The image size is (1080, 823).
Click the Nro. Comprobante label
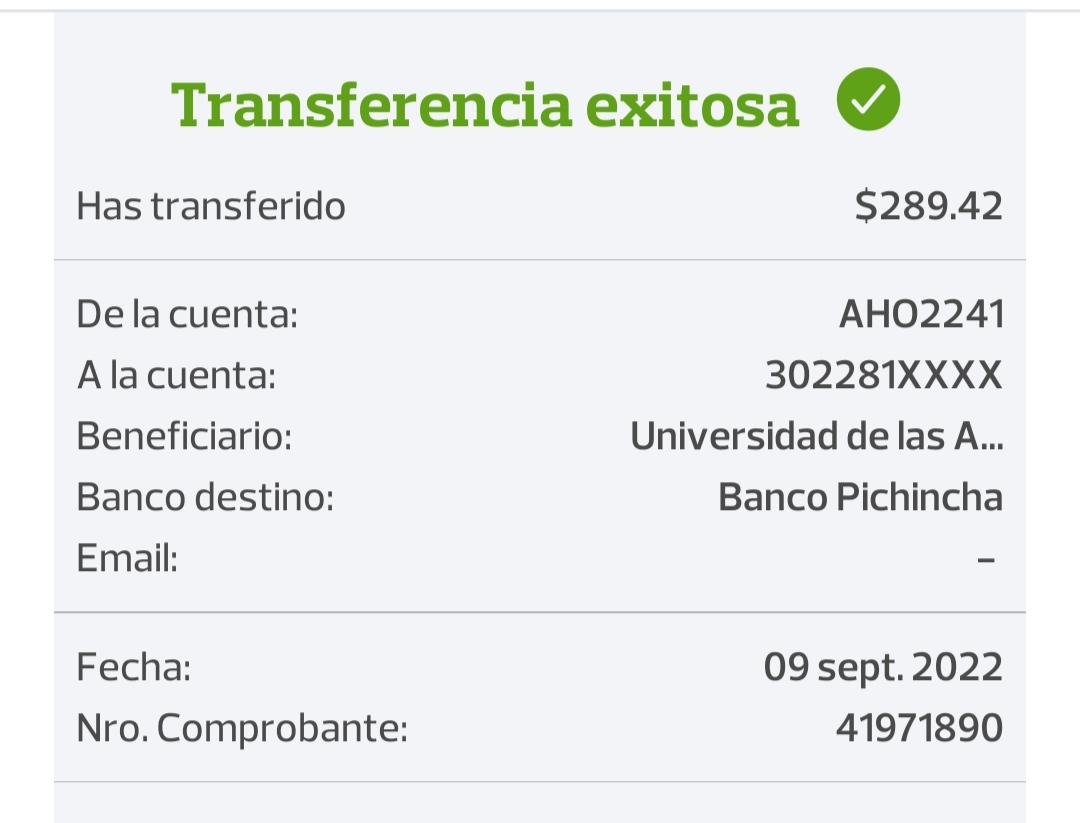pos(242,728)
